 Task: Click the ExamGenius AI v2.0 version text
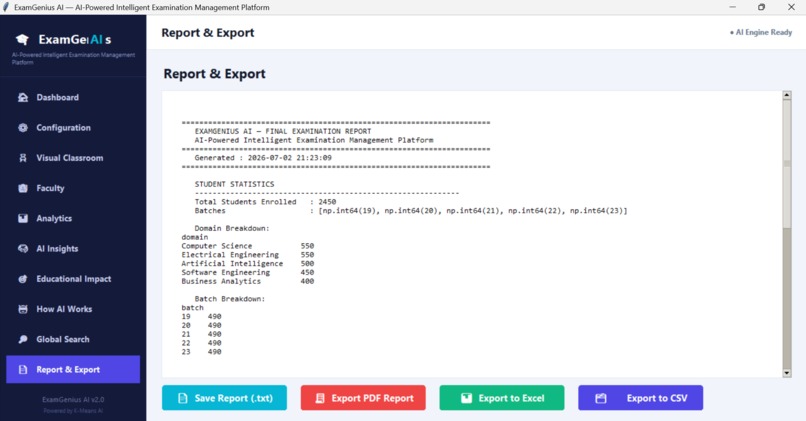73,399
